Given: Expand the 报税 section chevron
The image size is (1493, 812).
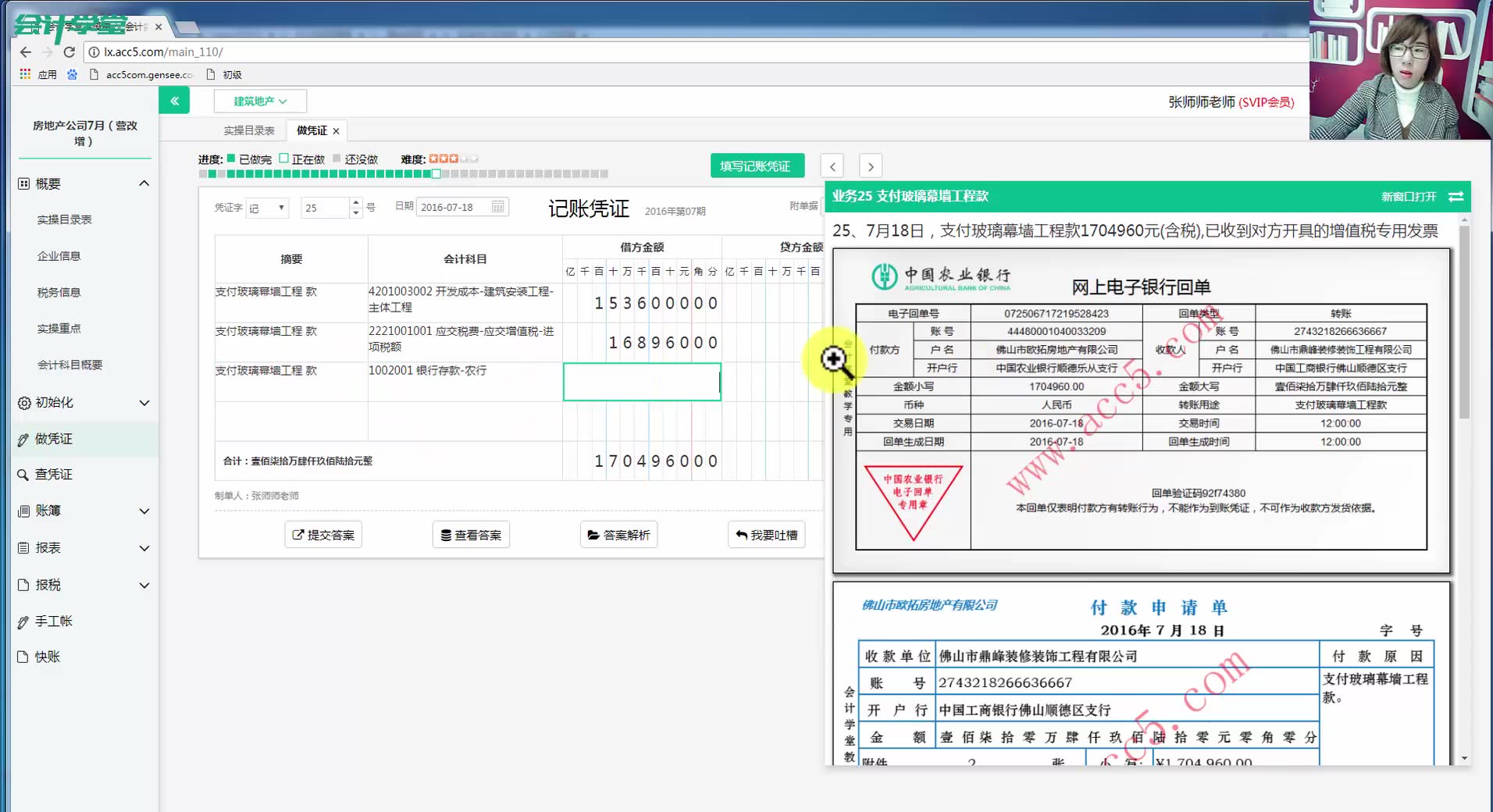Looking at the screenshot, I should click(x=144, y=585).
